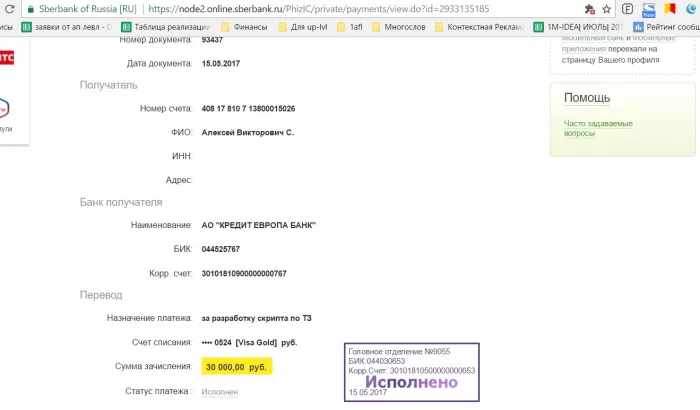Select debit account '•••• 0524 [Visa Gold] руб.'

[249, 343]
